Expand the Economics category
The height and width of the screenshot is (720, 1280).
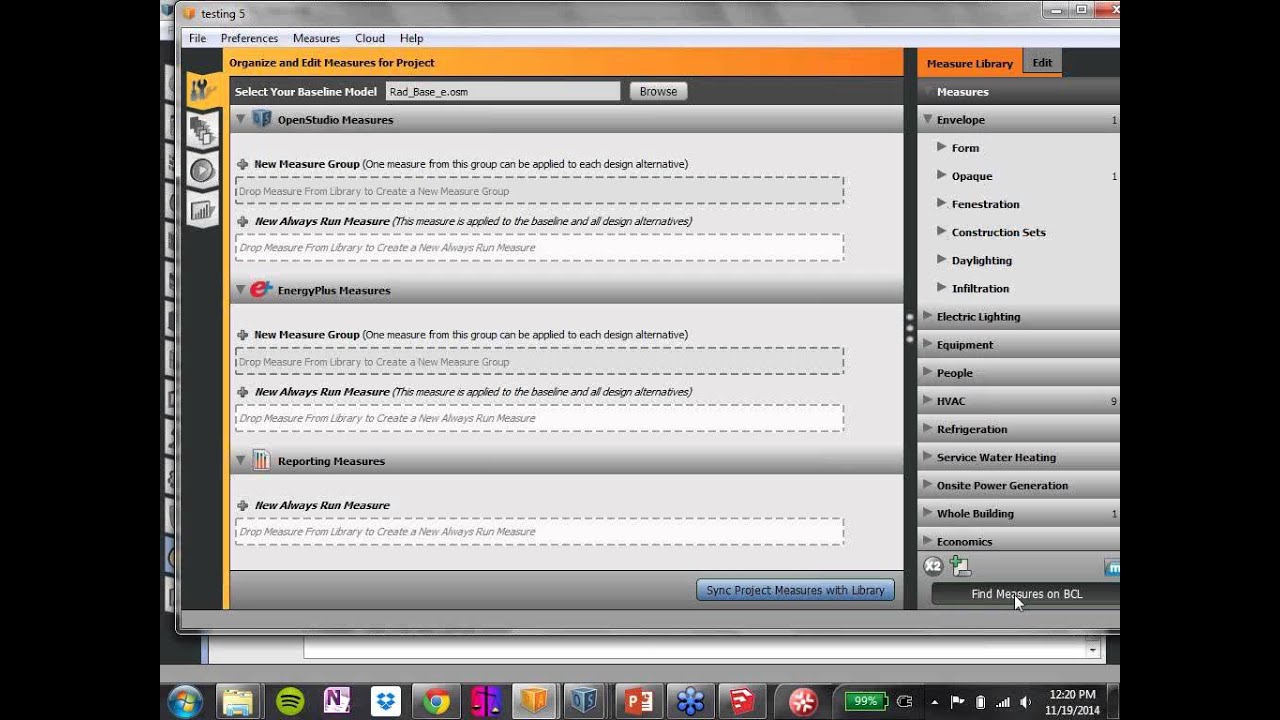click(x=926, y=540)
